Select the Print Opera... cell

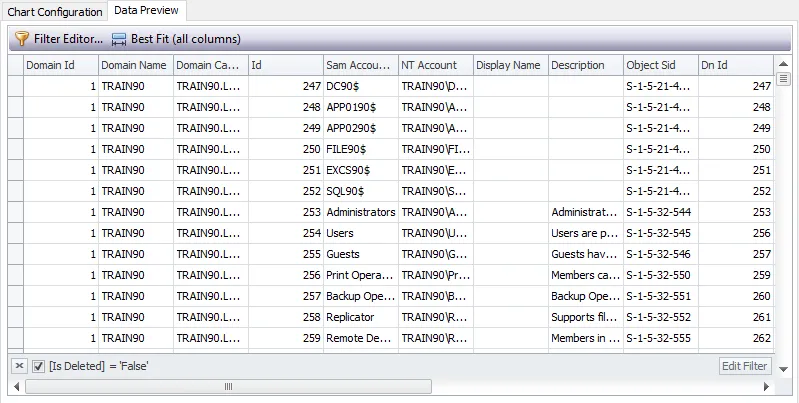[361, 275]
